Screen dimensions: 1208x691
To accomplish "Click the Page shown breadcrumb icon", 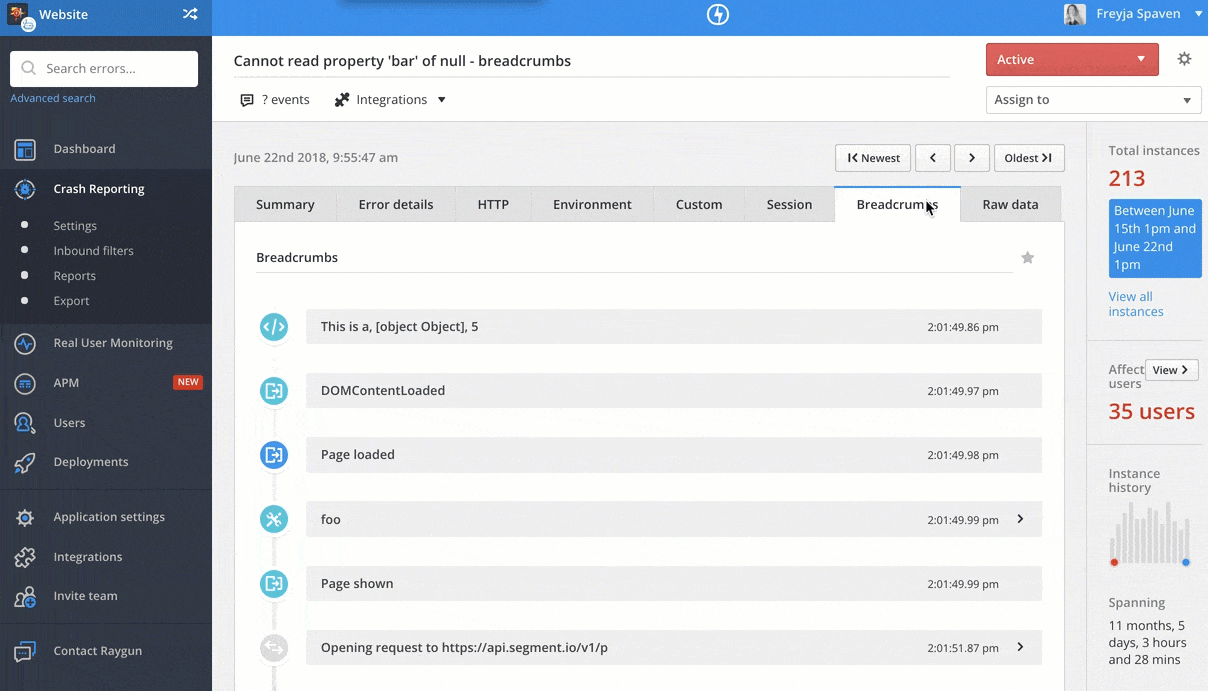I will (x=274, y=583).
